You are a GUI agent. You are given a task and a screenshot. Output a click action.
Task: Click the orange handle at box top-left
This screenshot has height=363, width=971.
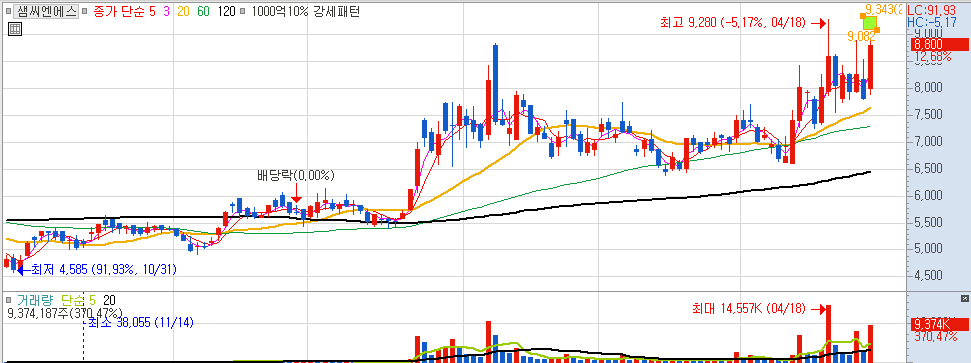point(863,15)
